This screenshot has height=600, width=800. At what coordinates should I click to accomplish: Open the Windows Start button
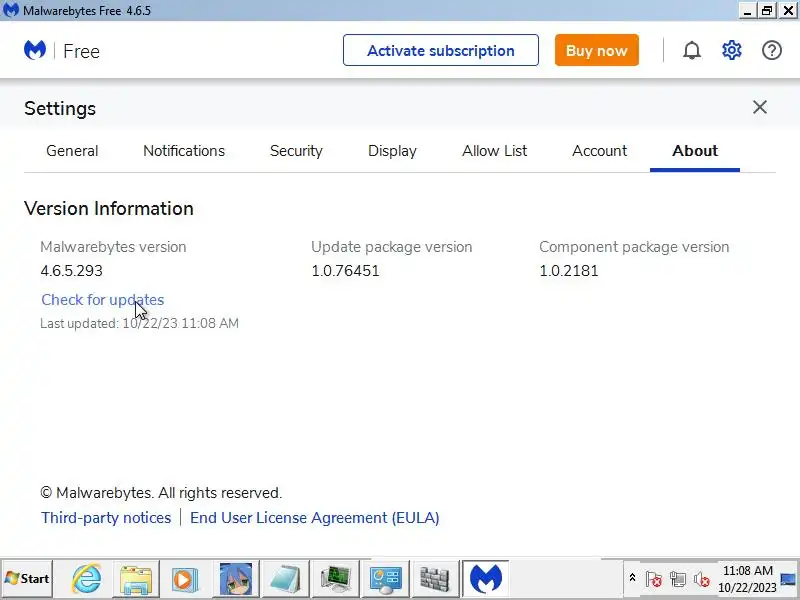click(x=27, y=579)
